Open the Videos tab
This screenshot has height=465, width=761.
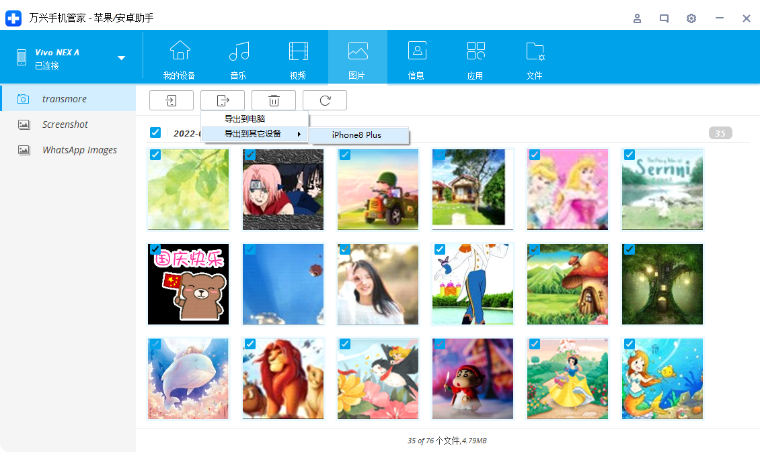point(298,59)
